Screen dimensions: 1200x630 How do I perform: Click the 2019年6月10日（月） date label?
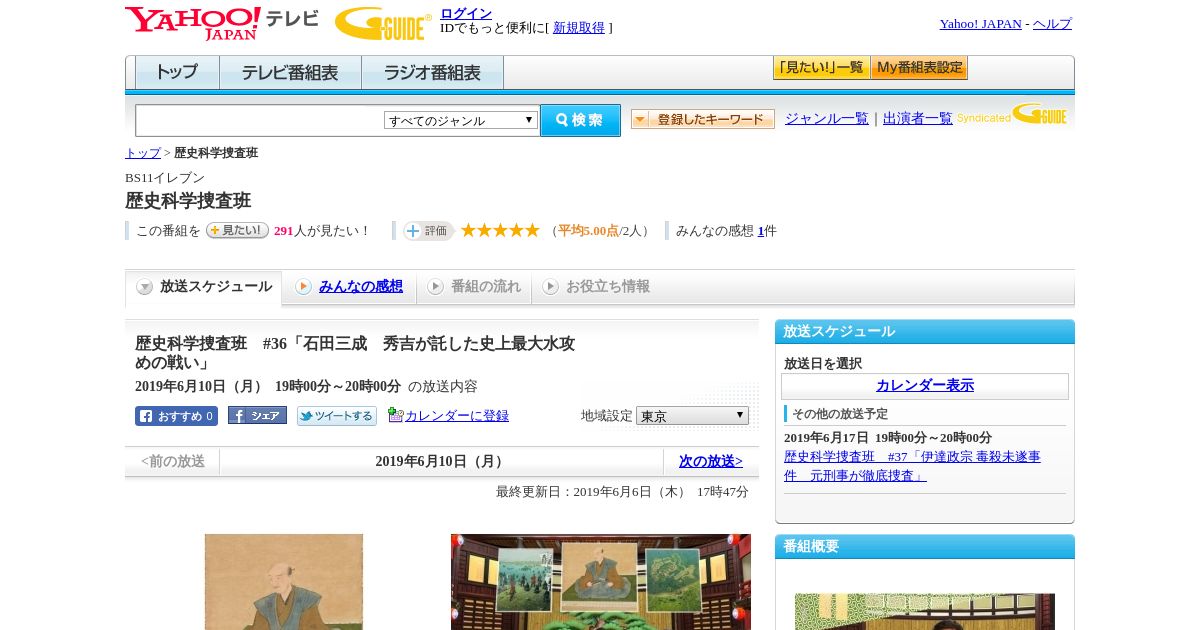click(441, 461)
